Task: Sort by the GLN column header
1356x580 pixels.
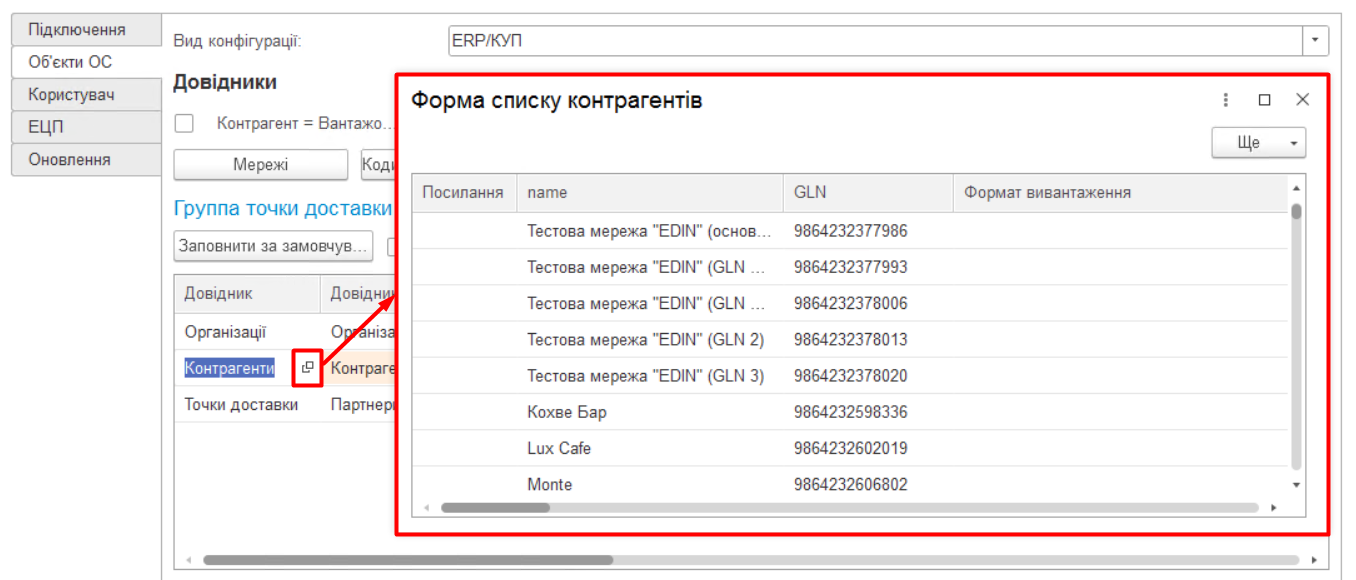Action: [866, 192]
